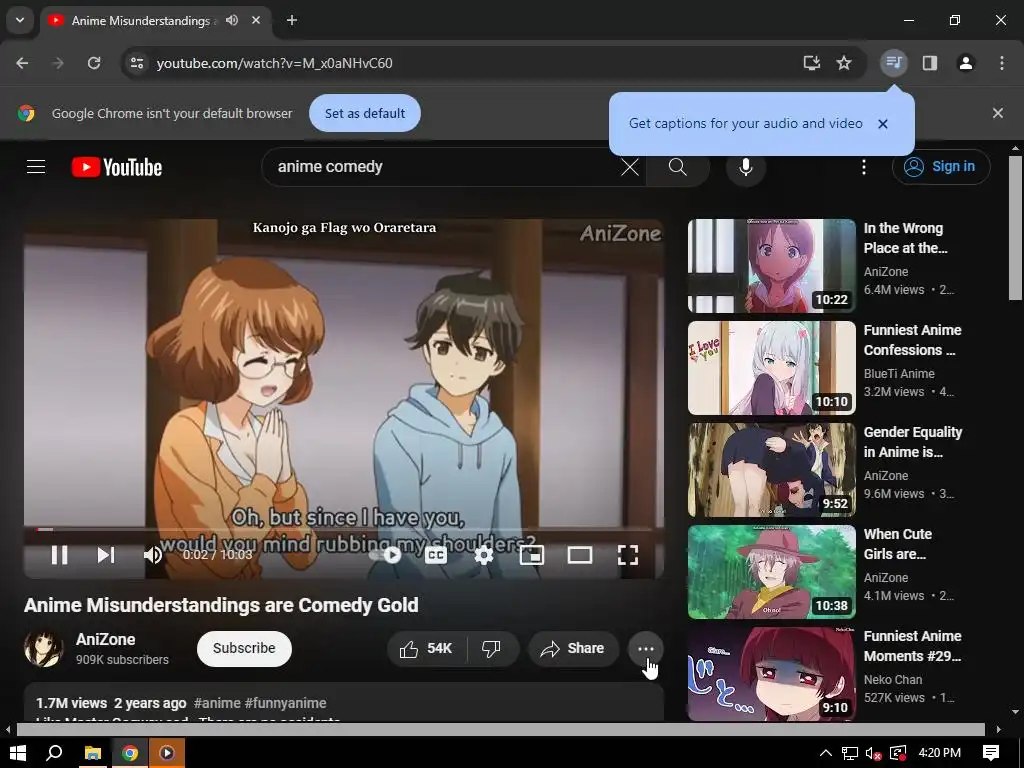
Task: Share the video
Action: coord(573,648)
